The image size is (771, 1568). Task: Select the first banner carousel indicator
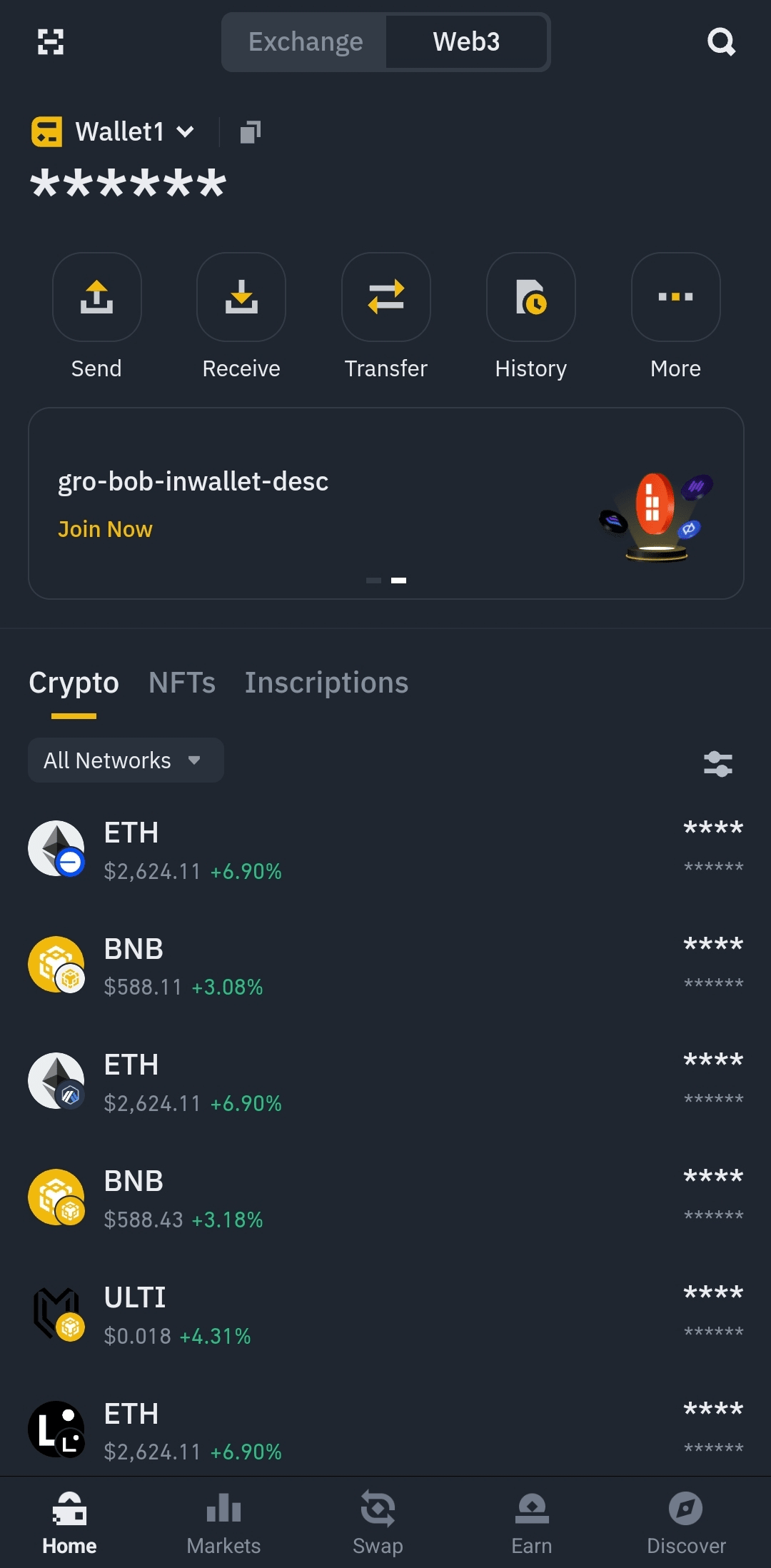(373, 581)
